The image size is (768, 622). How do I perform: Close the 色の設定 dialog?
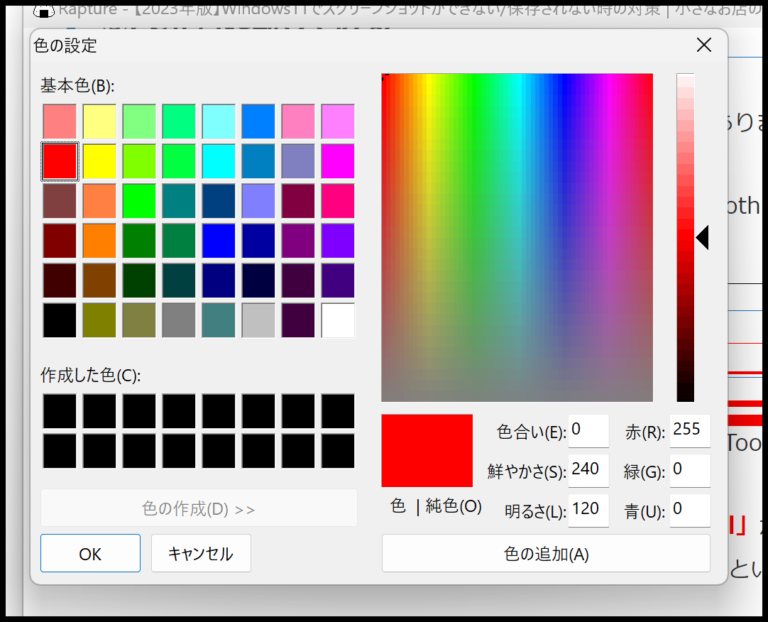click(704, 45)
